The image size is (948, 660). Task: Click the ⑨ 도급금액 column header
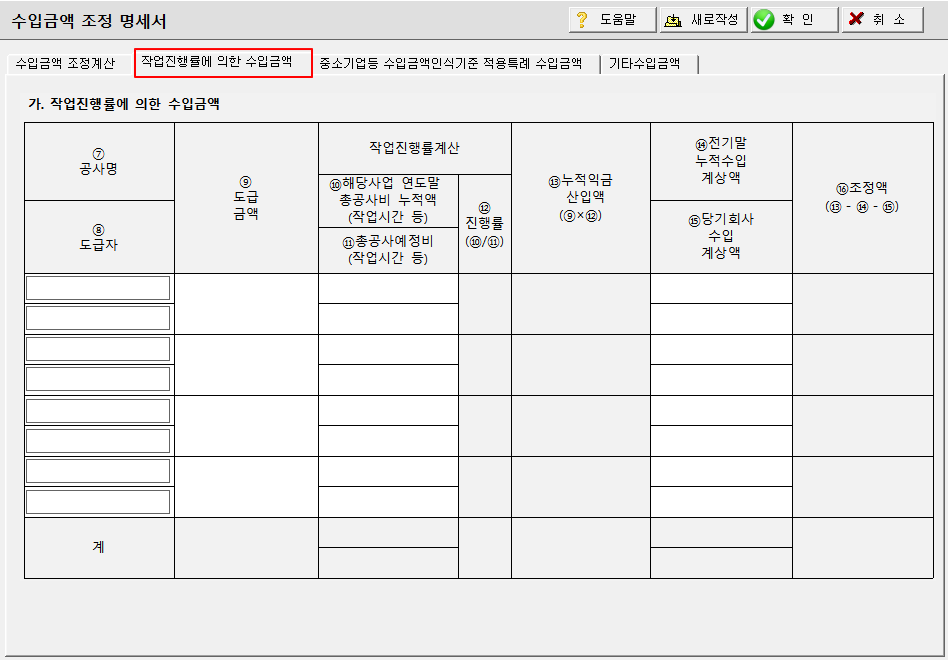(247, 198)
